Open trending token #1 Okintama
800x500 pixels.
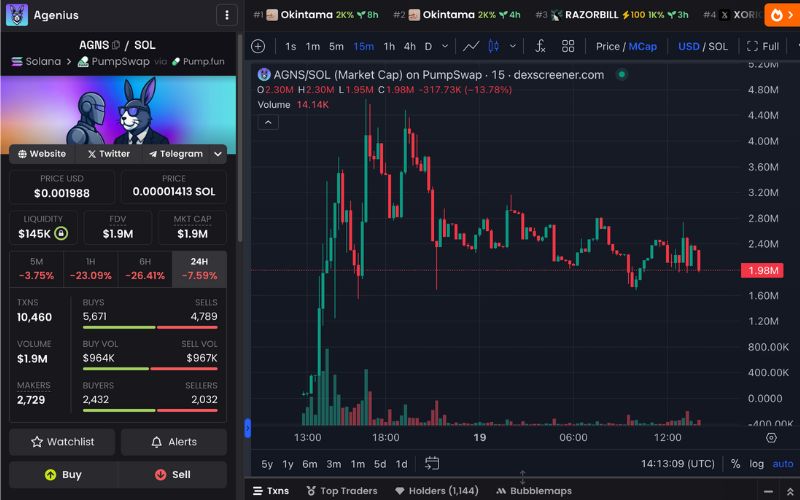pos(316,15)
